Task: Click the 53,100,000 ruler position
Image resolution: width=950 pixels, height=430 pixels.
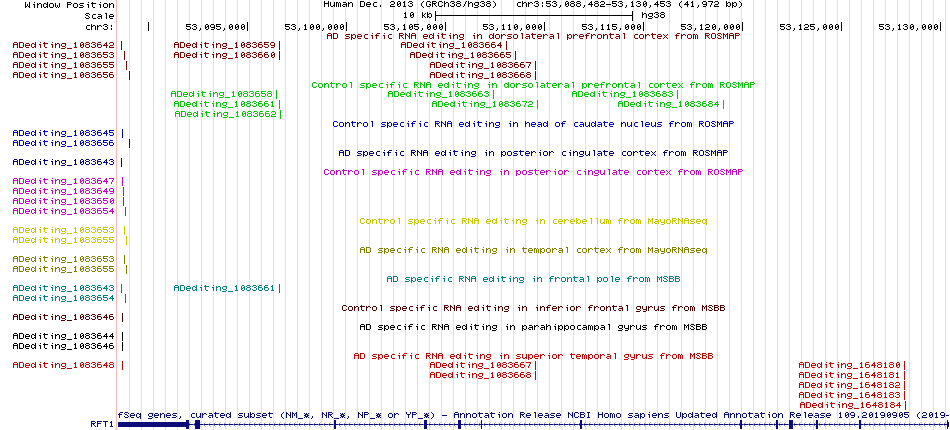Action: coord(314,27)
